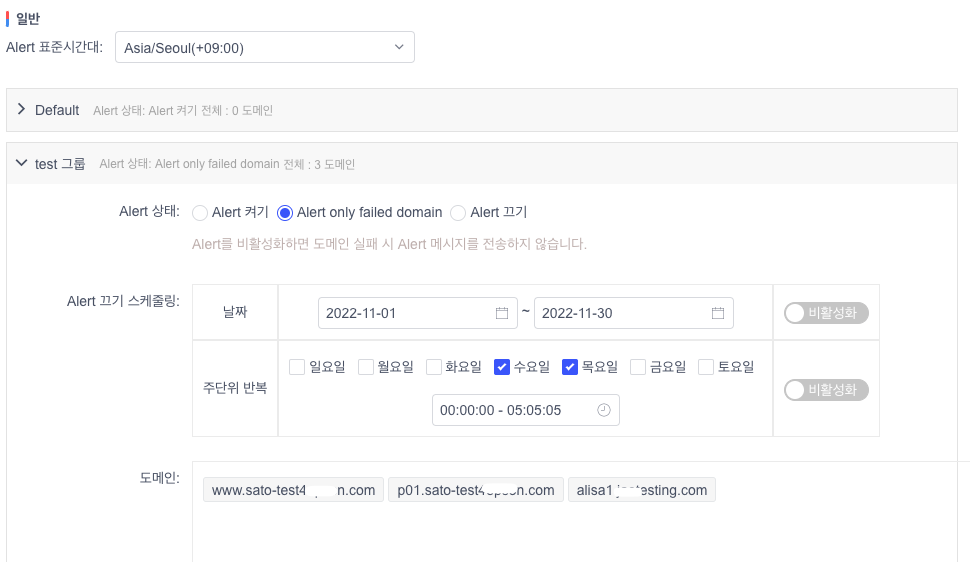Check the 일요일 checkbox
The image size is (970, 562).
pos(297,367)
